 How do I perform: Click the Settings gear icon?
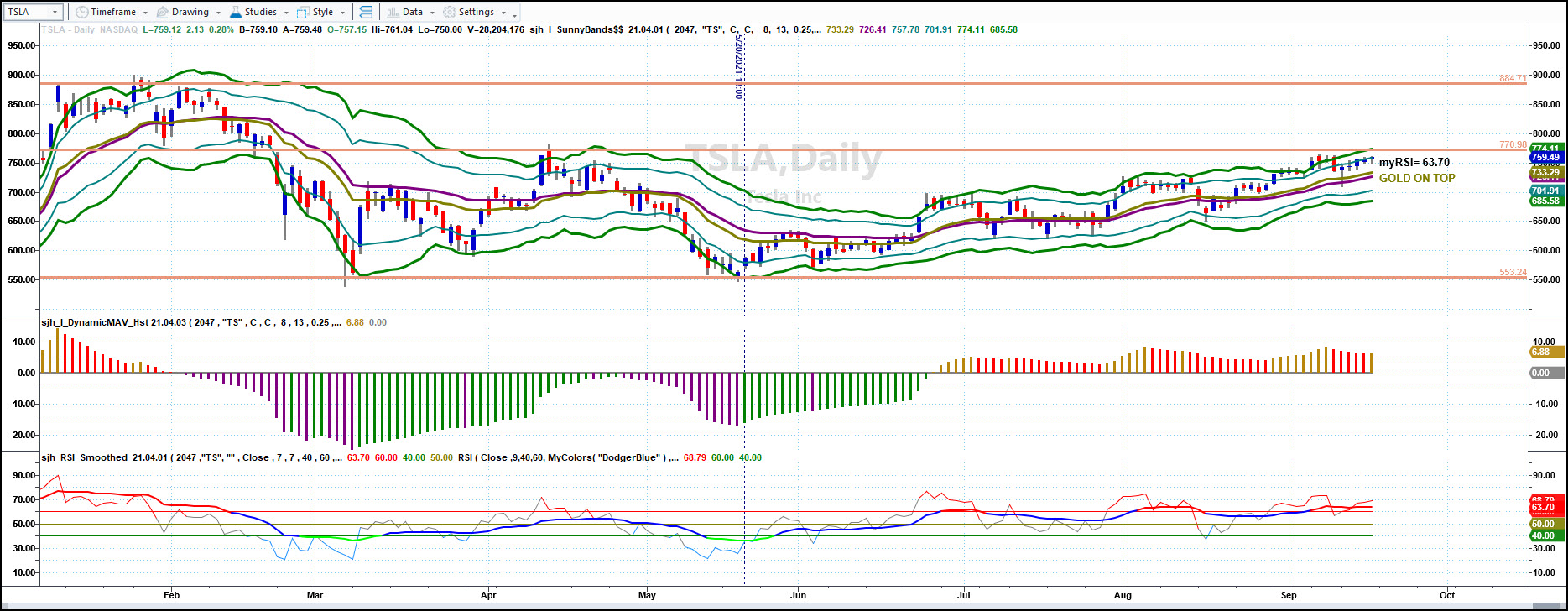pos(449,12)
